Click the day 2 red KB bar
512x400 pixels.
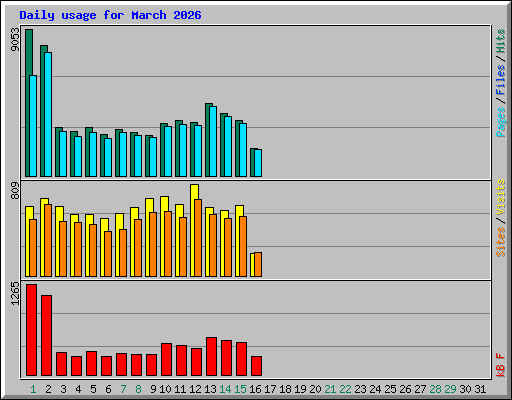[x=46, y=335]
